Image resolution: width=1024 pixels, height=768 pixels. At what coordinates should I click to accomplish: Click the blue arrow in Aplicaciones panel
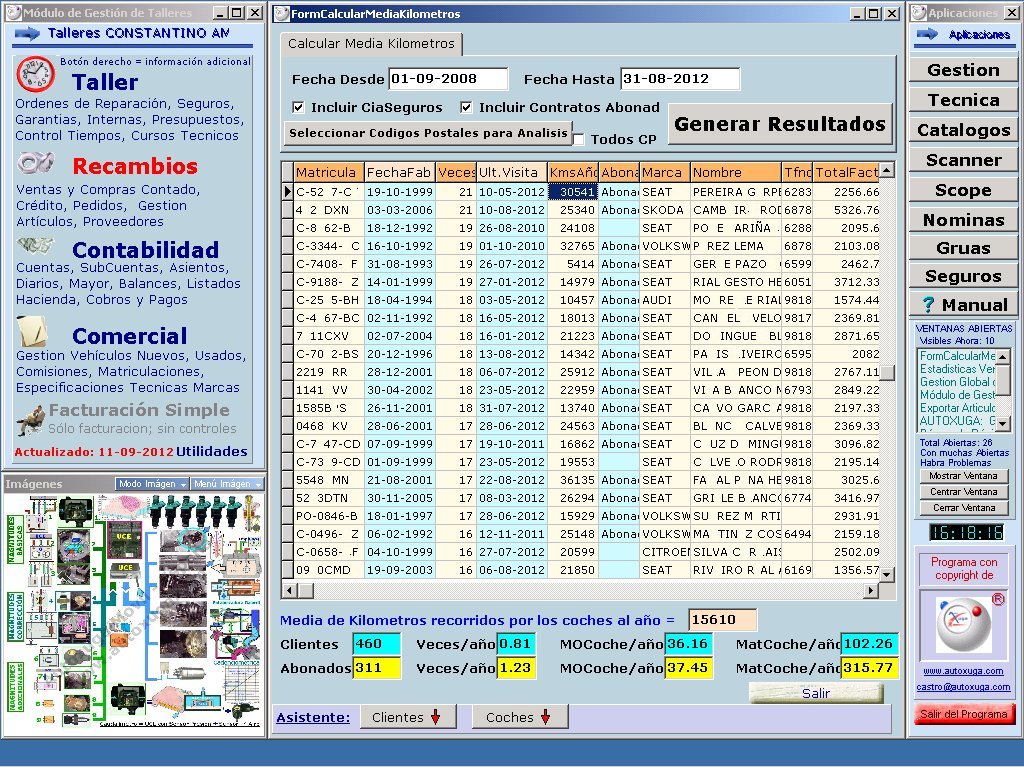(927, 34)
